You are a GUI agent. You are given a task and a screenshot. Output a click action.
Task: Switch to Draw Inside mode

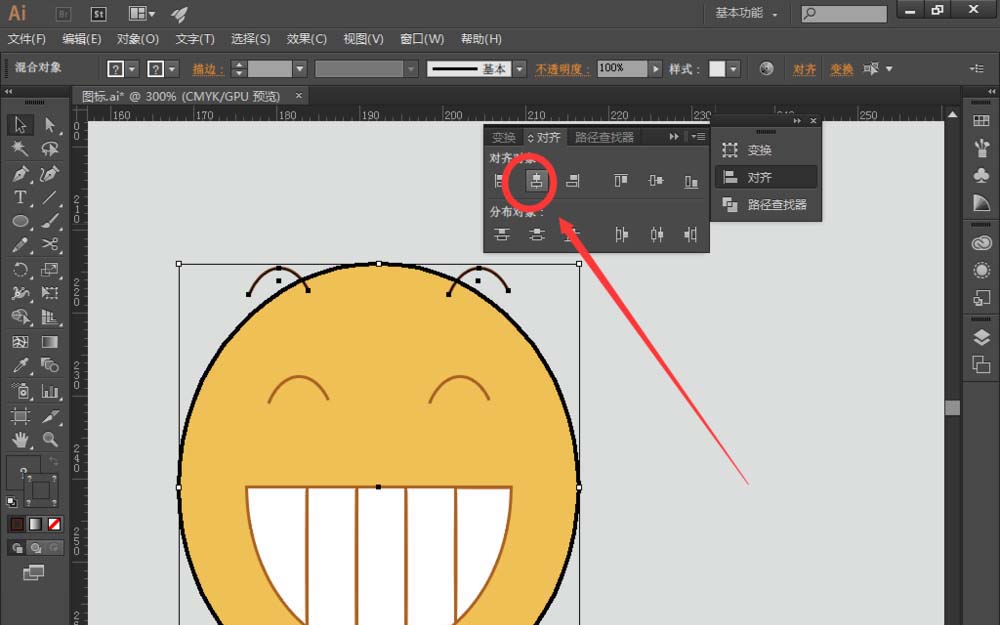(55, 548)
